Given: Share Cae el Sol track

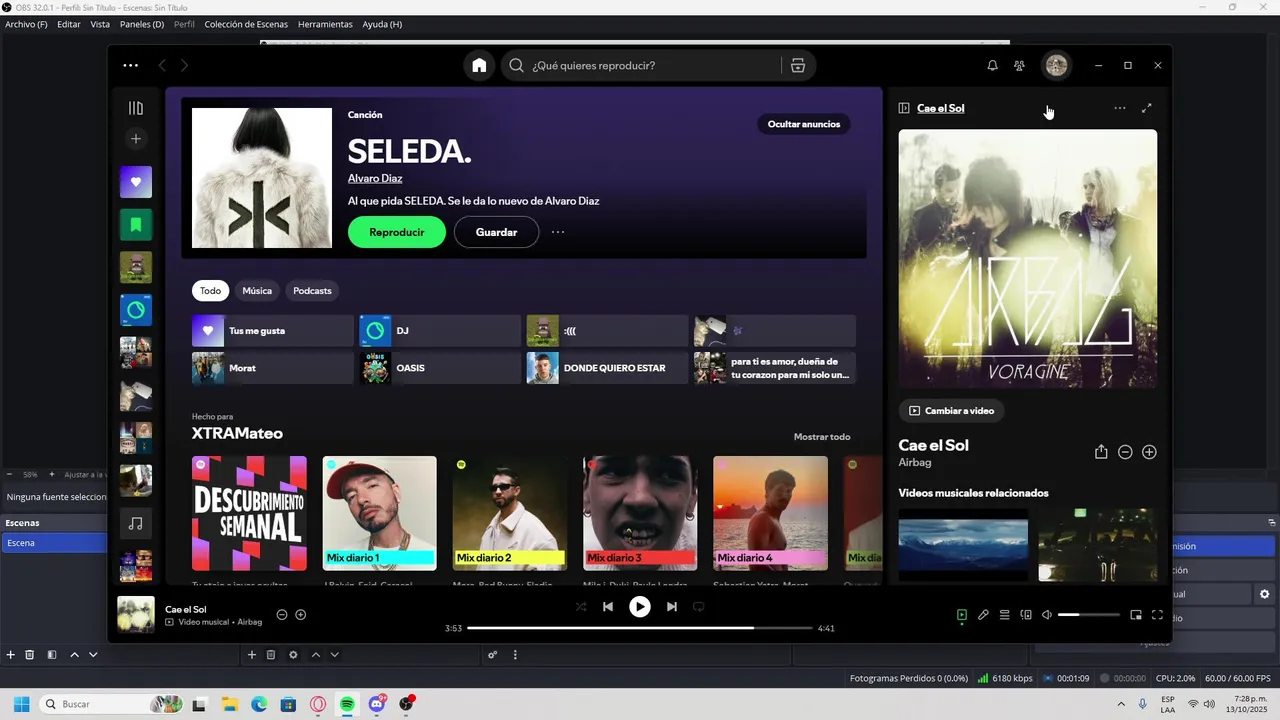Looking at the screenshot, I should 1101,452.
